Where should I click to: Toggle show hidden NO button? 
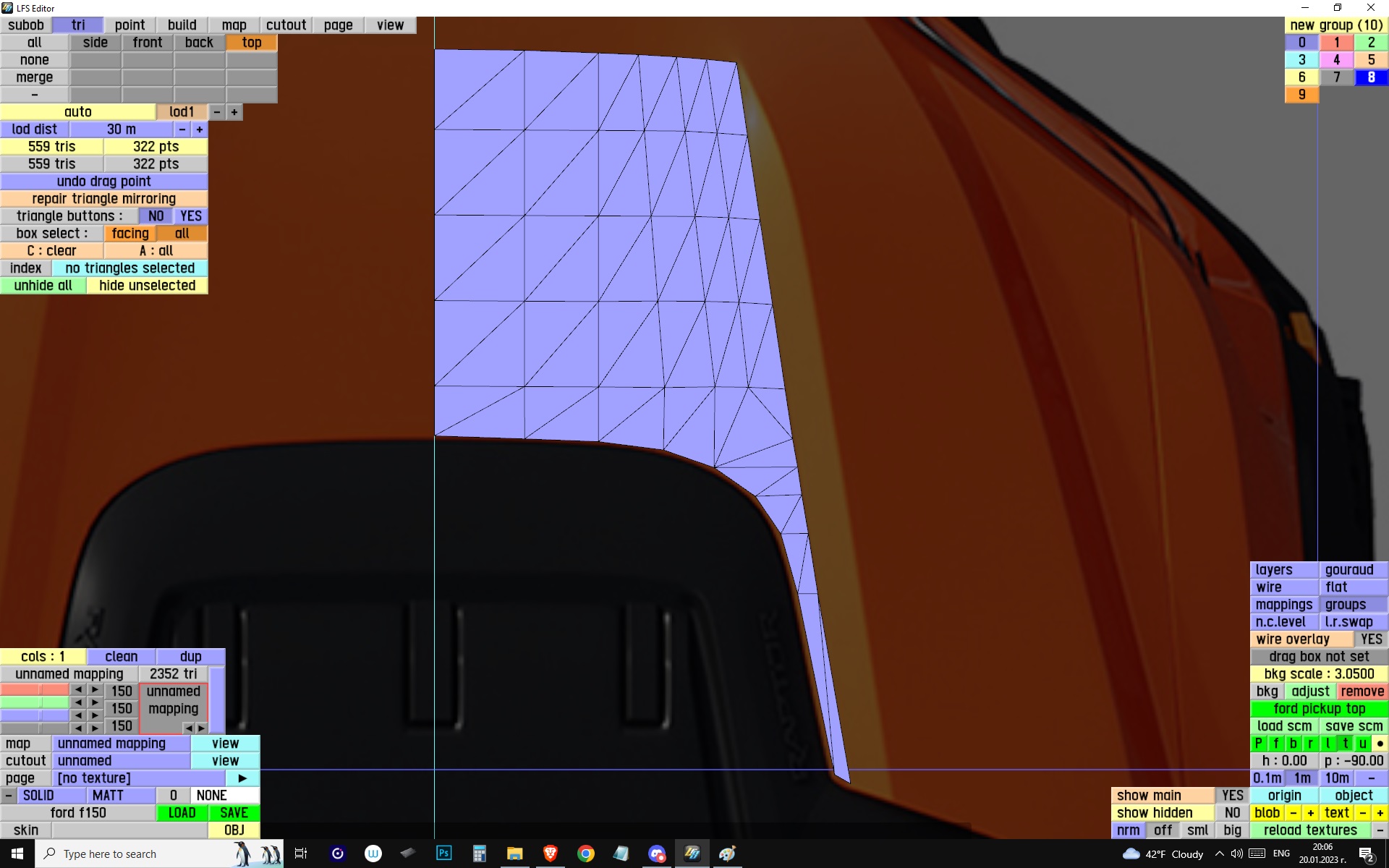1232,813
